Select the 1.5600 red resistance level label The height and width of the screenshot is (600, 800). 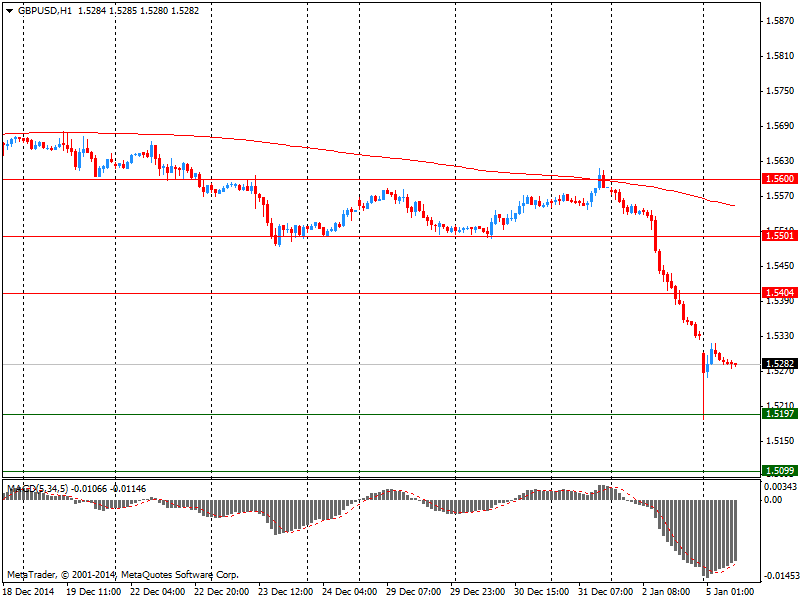point(780,179)
